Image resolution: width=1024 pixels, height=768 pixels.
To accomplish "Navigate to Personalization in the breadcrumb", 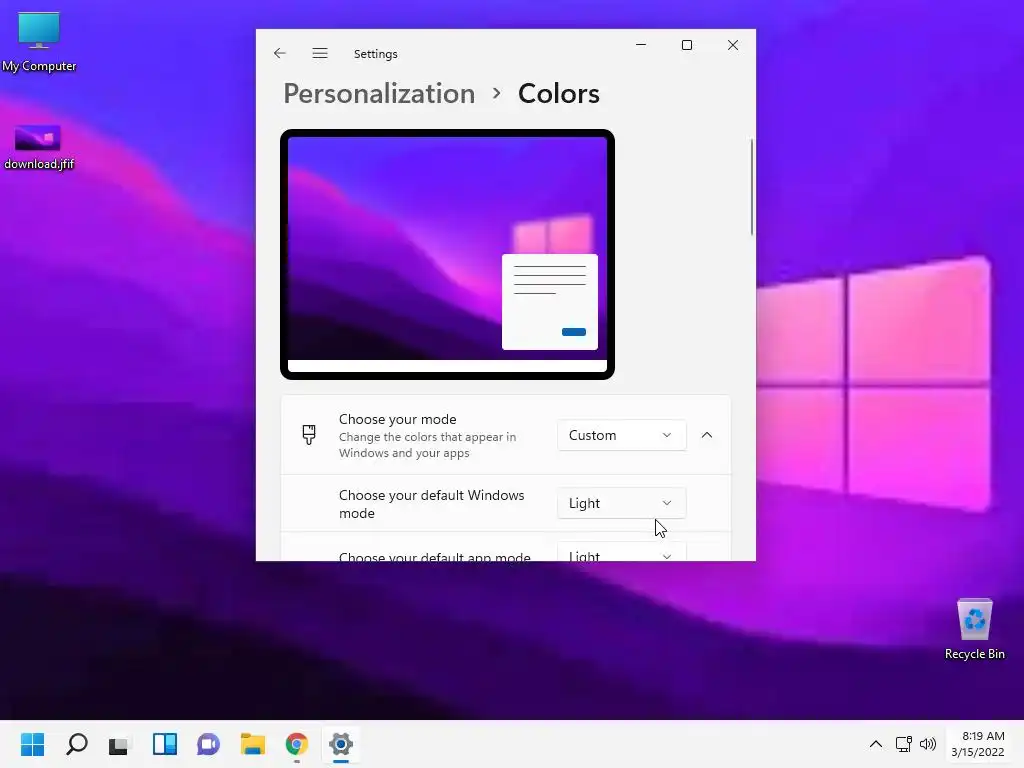I will (379, 93).
